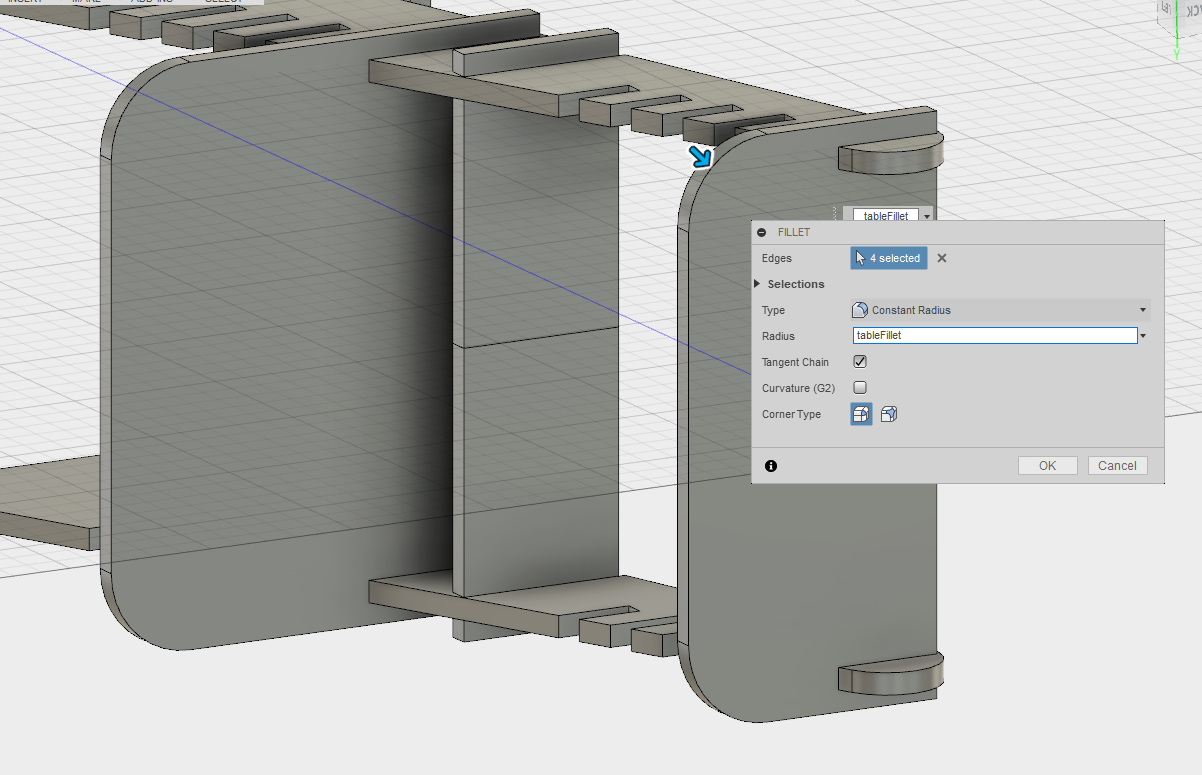Clear the edge selection with the X
1202x775 pixels.
(x=942, y=258)
